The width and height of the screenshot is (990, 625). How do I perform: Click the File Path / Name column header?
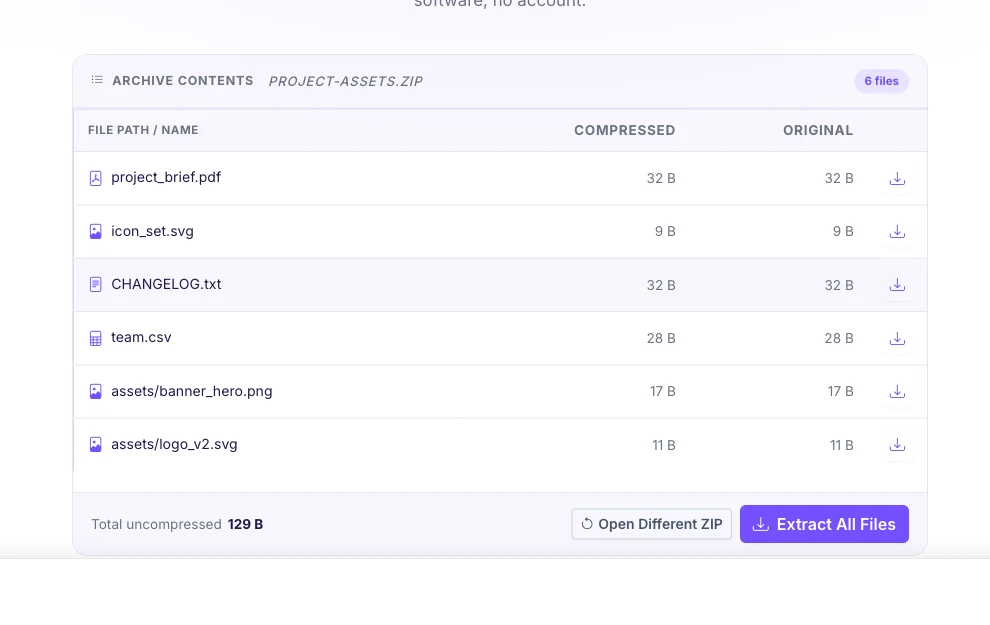pos(143,130)
